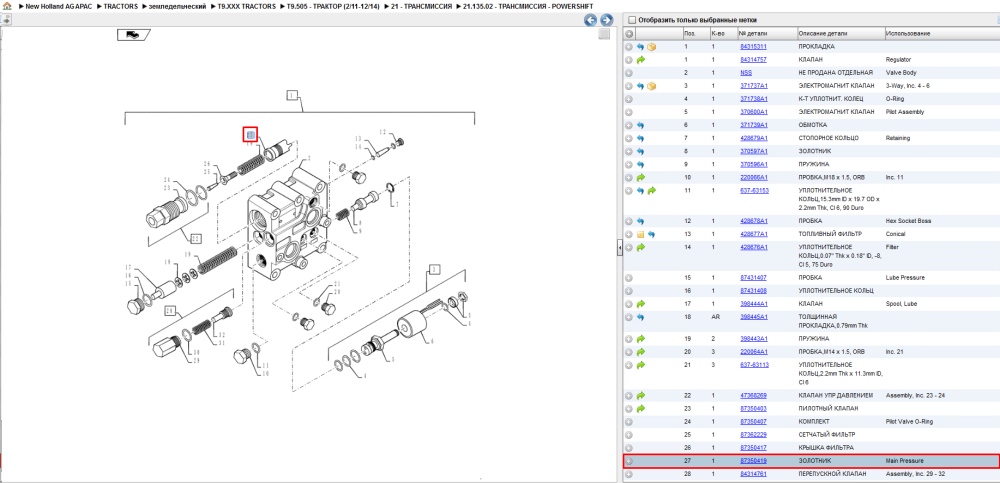Select the 'Pilot Valve O-Ring' usage cell
1000x483 pixels.
pos(909,422)
